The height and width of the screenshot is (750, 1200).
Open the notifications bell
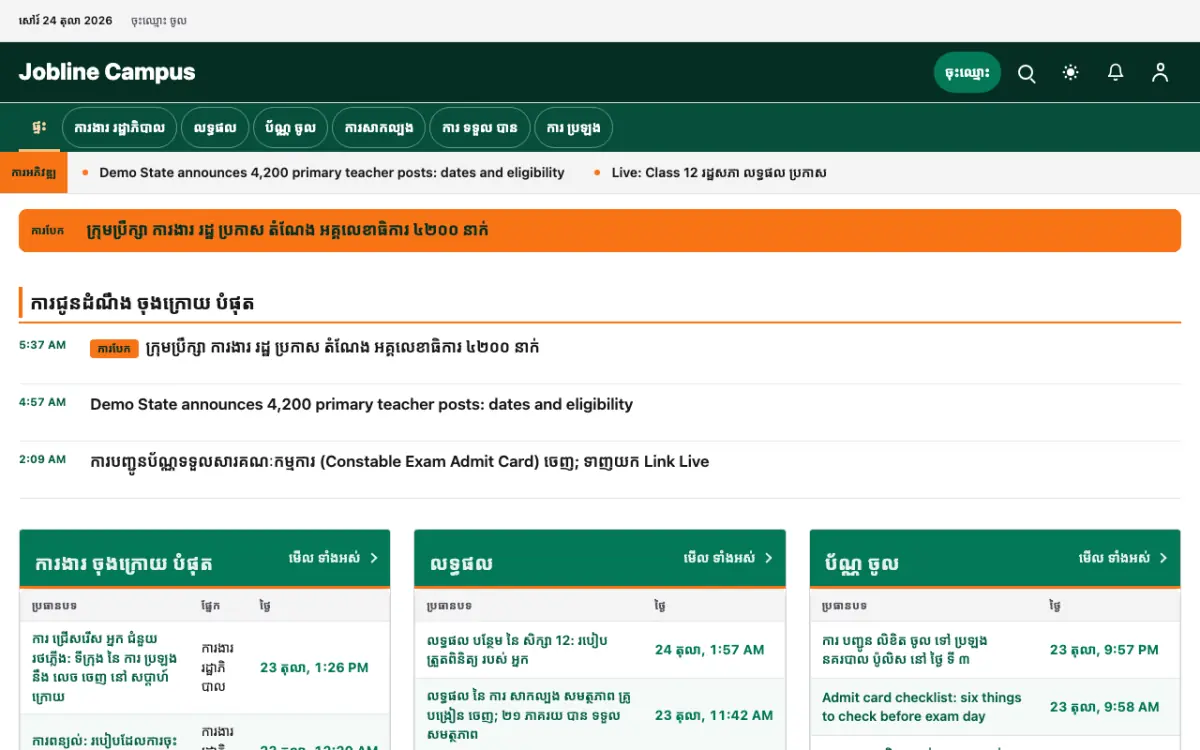[x=1115, y=73]
